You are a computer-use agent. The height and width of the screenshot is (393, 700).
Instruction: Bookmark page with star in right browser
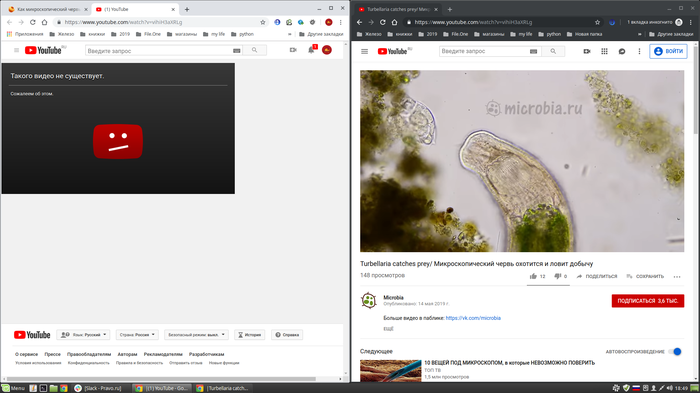pyautogui.click(x=597, y=22)
